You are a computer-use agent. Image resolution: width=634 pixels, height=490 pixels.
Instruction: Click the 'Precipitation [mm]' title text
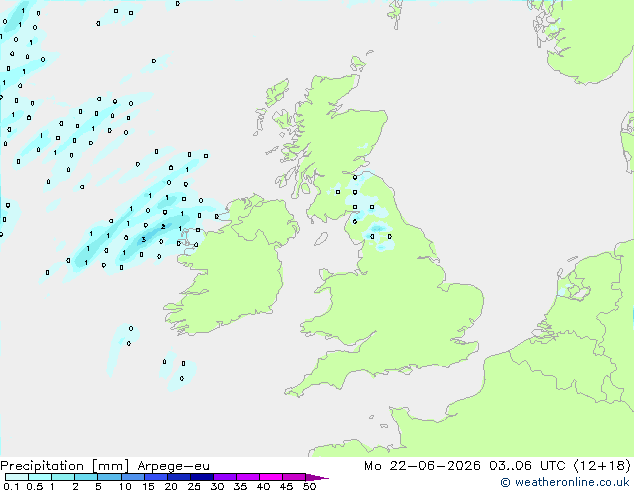pyautogui.click(x=65, y=466)
